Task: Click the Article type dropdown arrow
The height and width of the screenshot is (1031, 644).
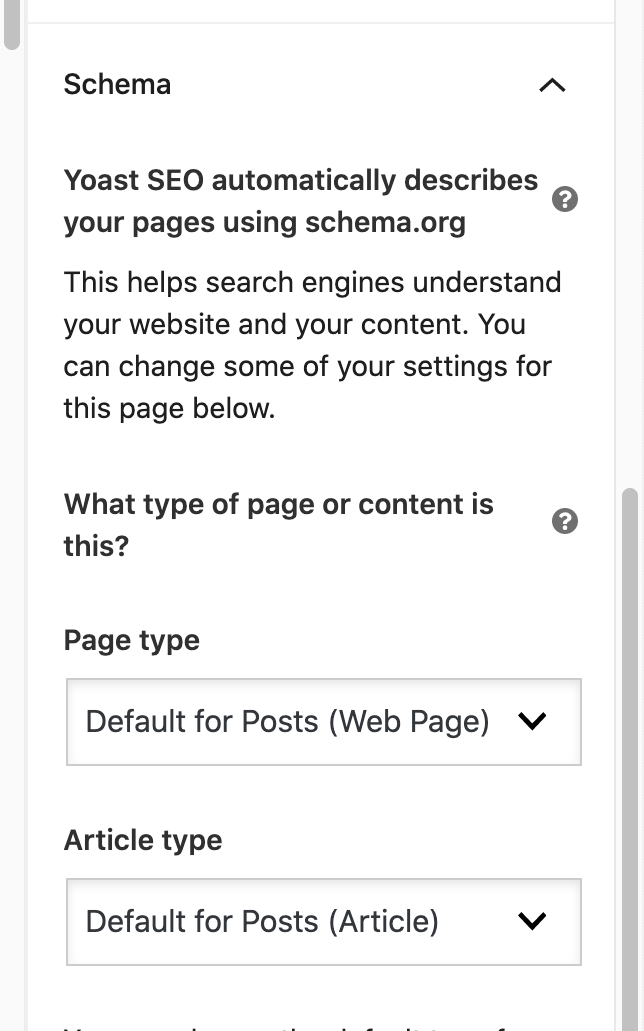Action: click(x=533, y=921)
